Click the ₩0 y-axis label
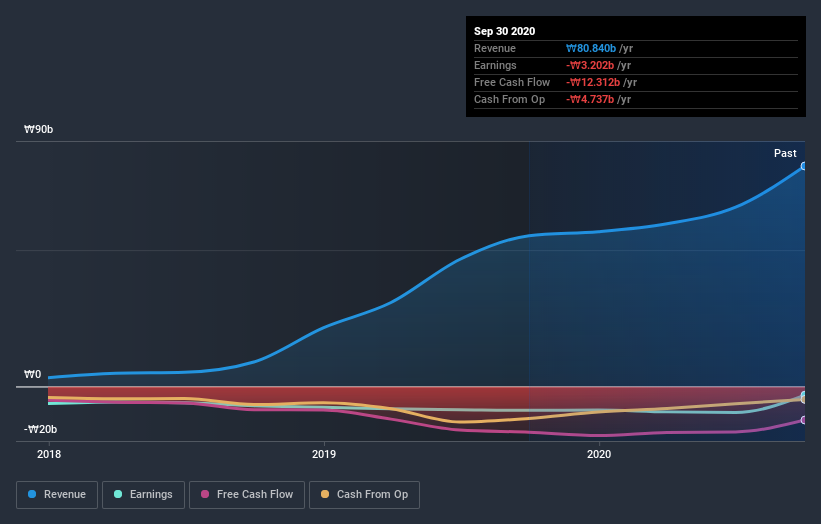This screenshot has width=821, height=524. click(32, 374)
